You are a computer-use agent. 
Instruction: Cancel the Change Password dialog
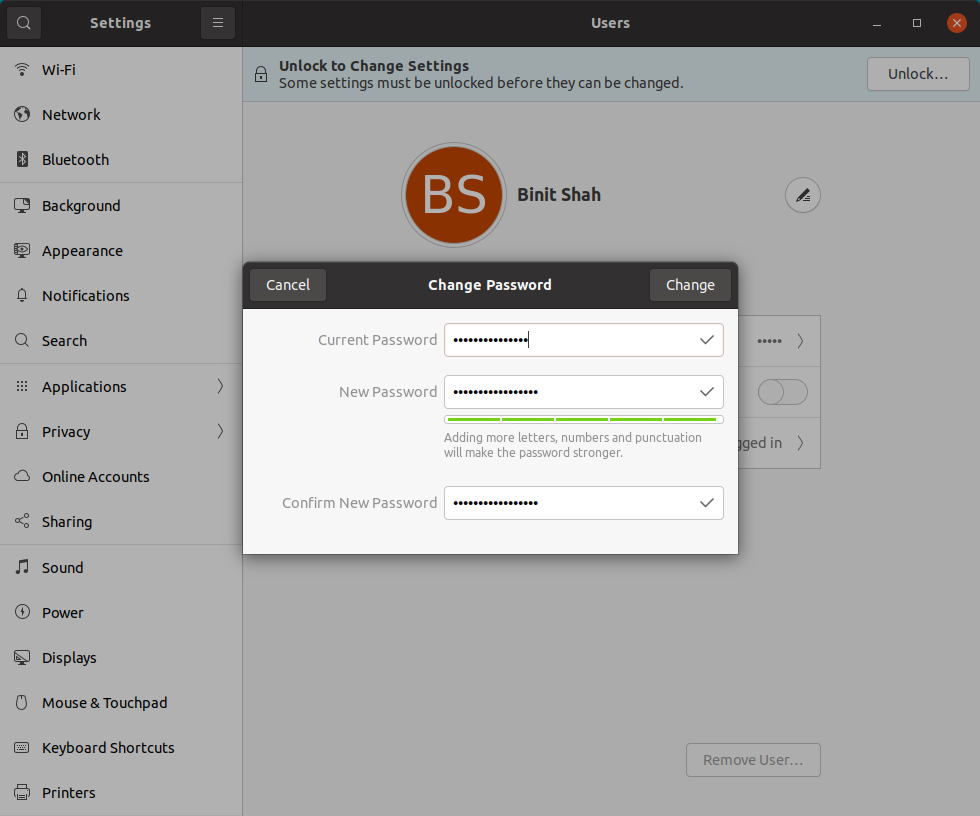coord(288,285)
